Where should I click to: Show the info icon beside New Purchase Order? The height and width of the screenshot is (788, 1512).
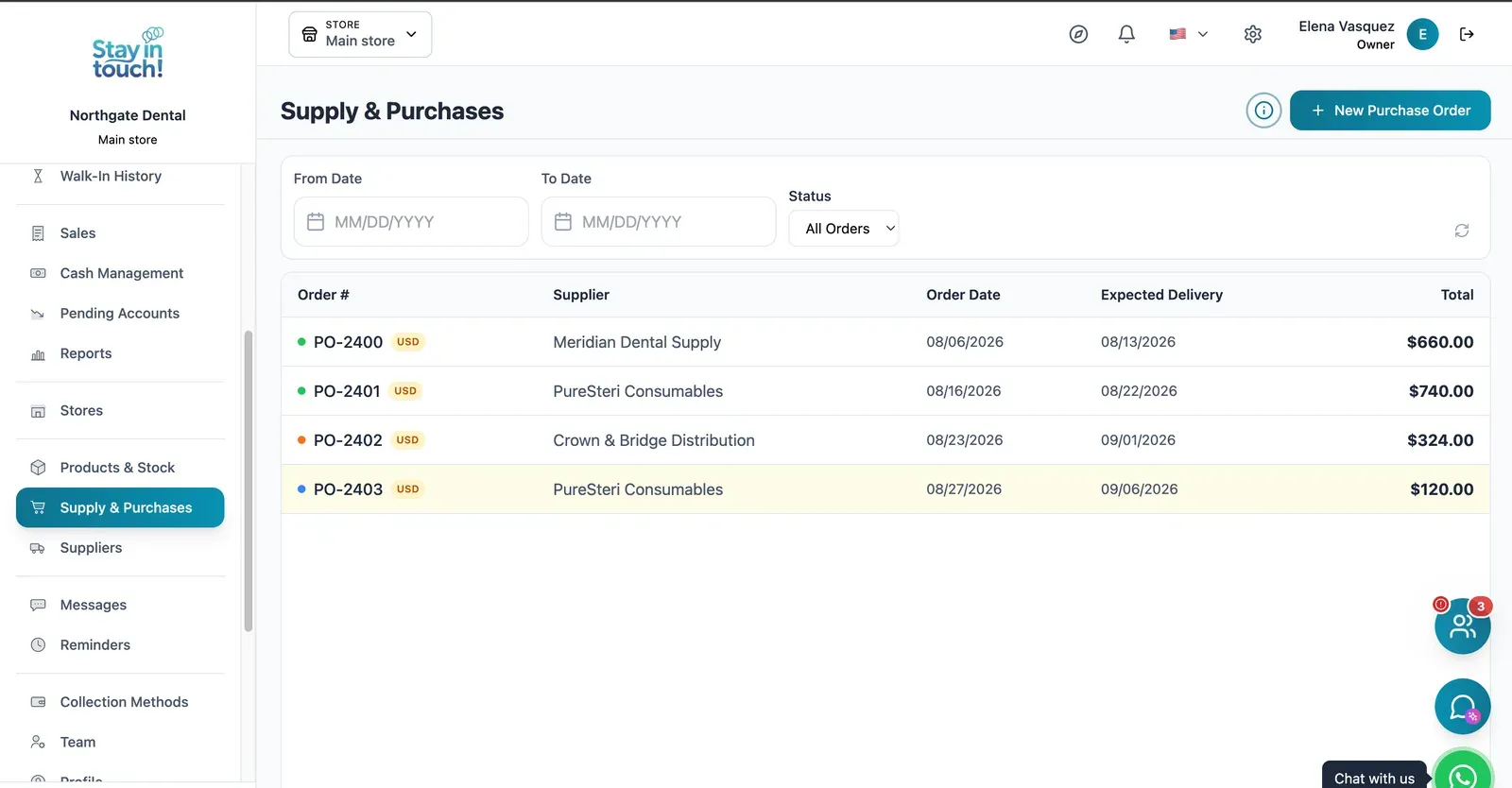1263,111
